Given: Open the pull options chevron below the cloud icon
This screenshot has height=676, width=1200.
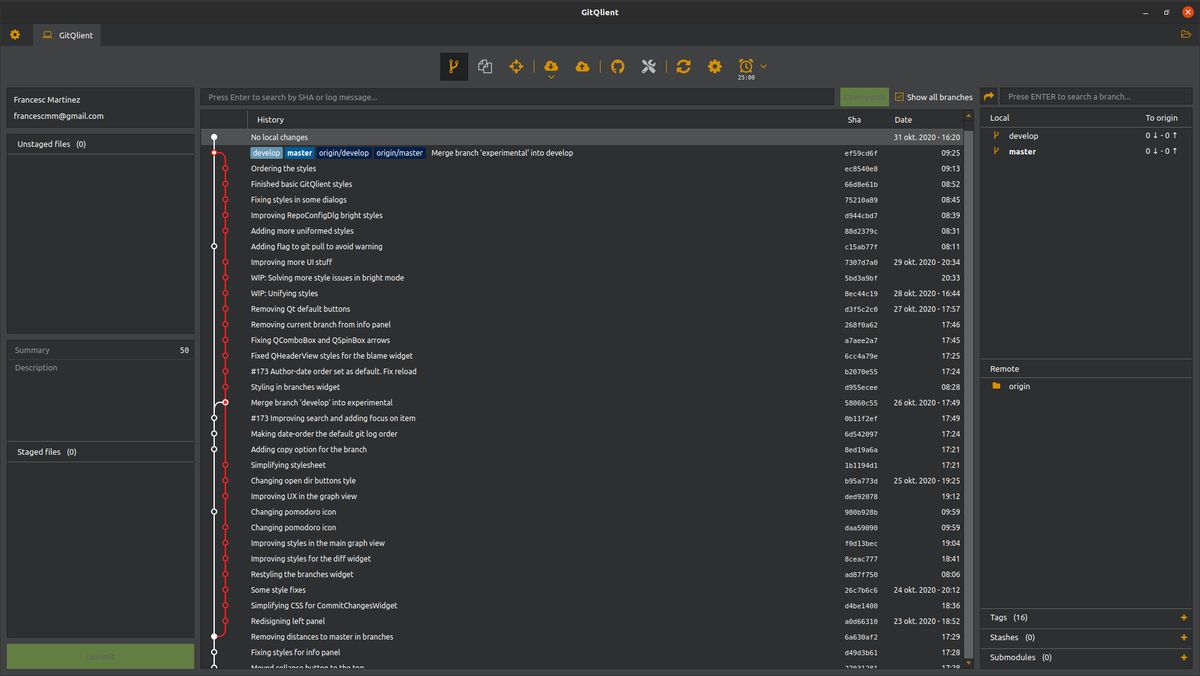Looking at the screenshot, I should point(550,78).
